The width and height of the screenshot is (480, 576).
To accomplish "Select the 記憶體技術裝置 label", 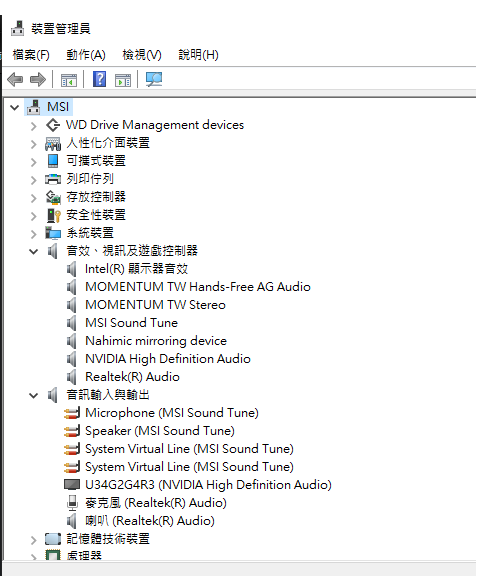I will 108,539.
